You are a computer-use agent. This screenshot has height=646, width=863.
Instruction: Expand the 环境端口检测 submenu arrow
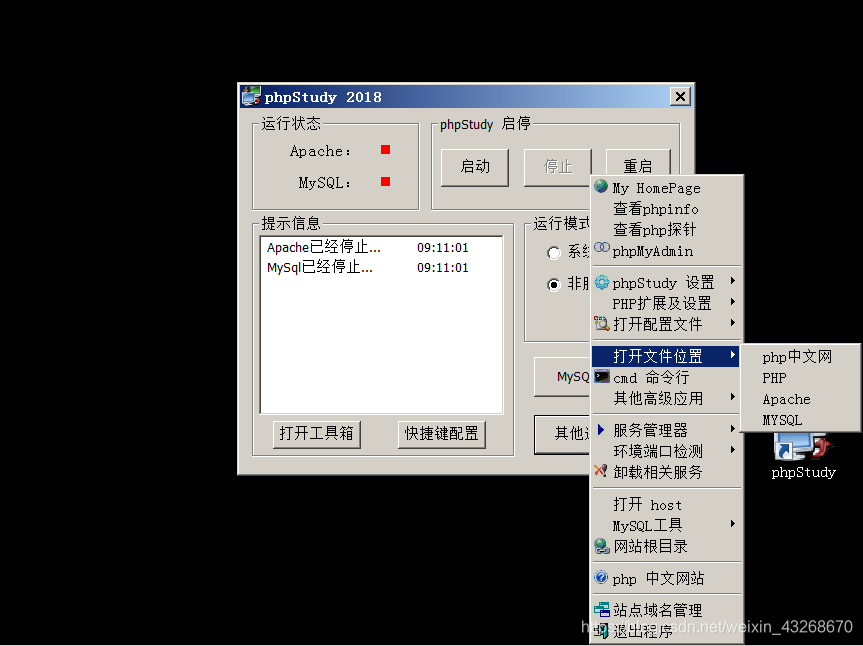click(x=733, y=450)
